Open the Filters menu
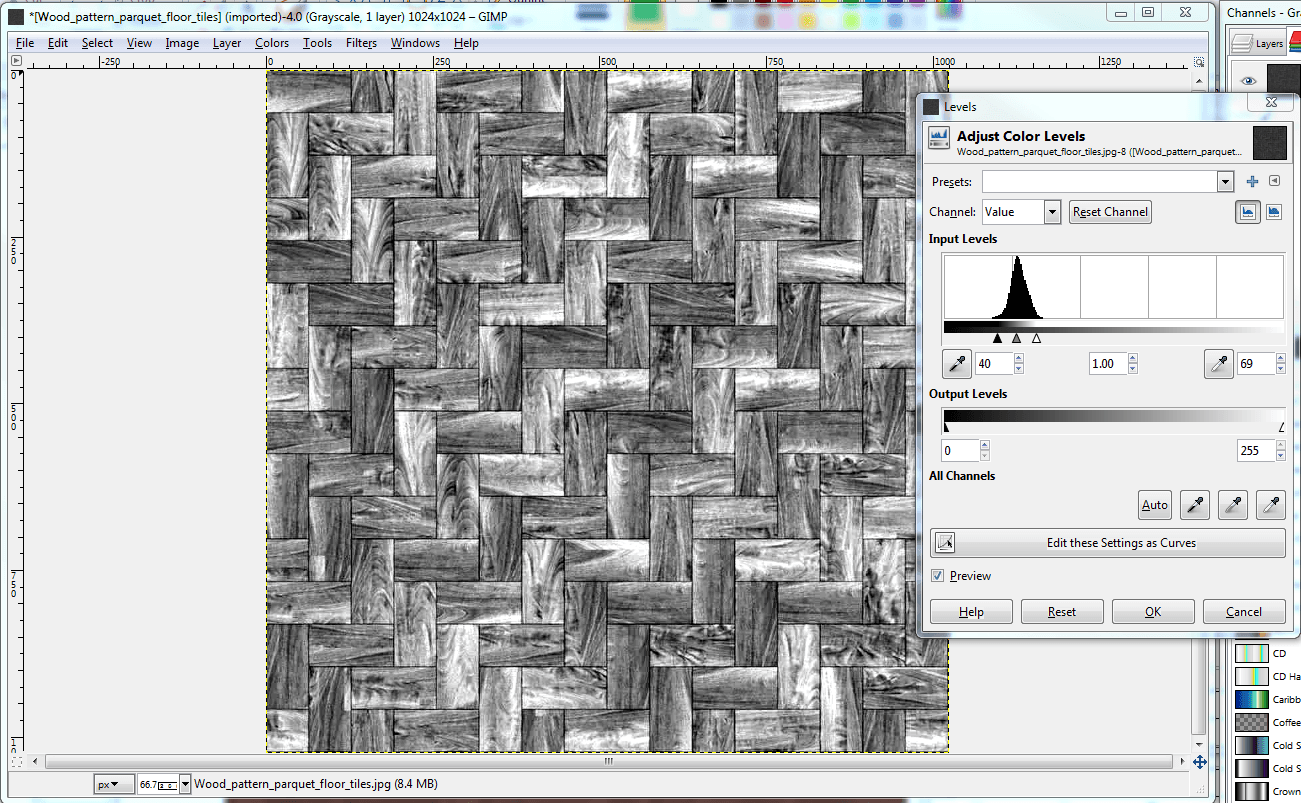Viewport: 1301px width, 803px height. pos(361,43)
